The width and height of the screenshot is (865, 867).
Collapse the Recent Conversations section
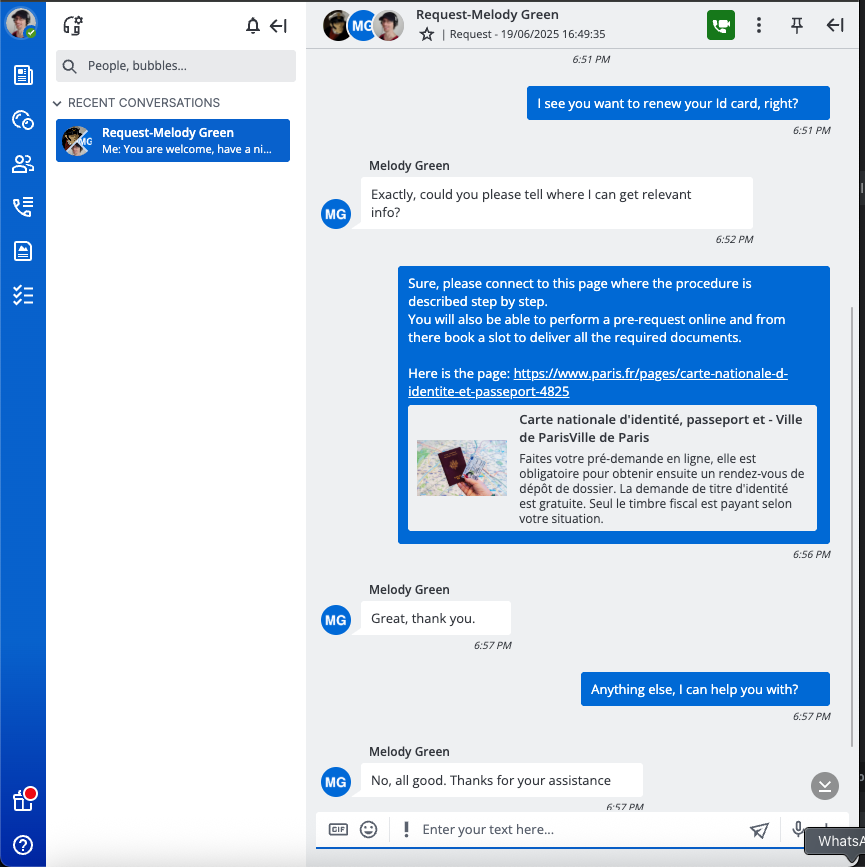click(58, 103)
